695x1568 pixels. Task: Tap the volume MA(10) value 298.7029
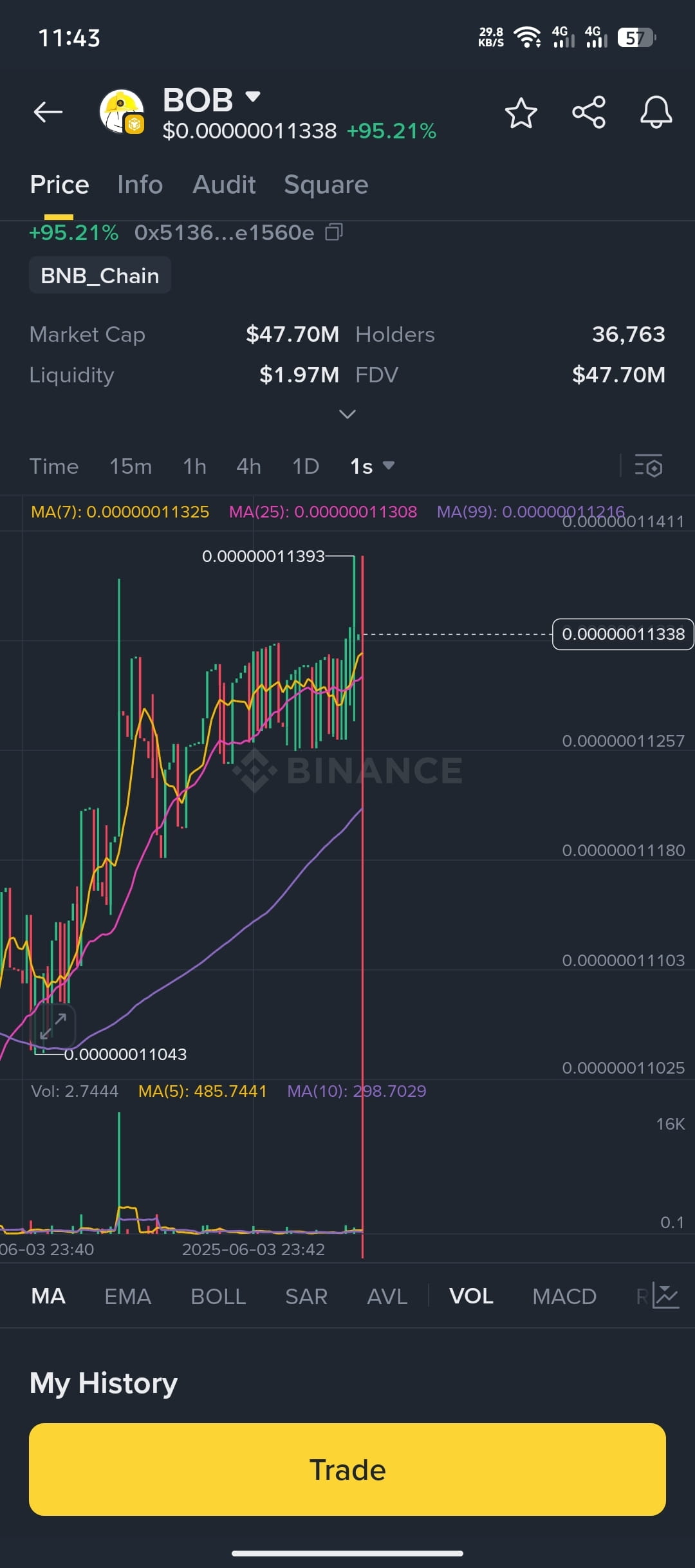click(357, 1091)
